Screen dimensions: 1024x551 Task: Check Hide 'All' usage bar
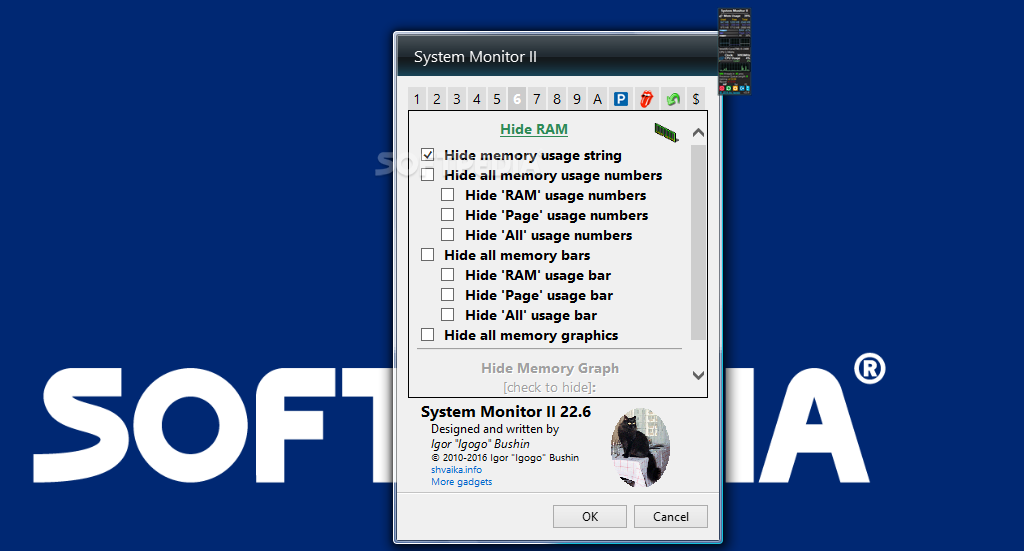click(x=447, y=315)
